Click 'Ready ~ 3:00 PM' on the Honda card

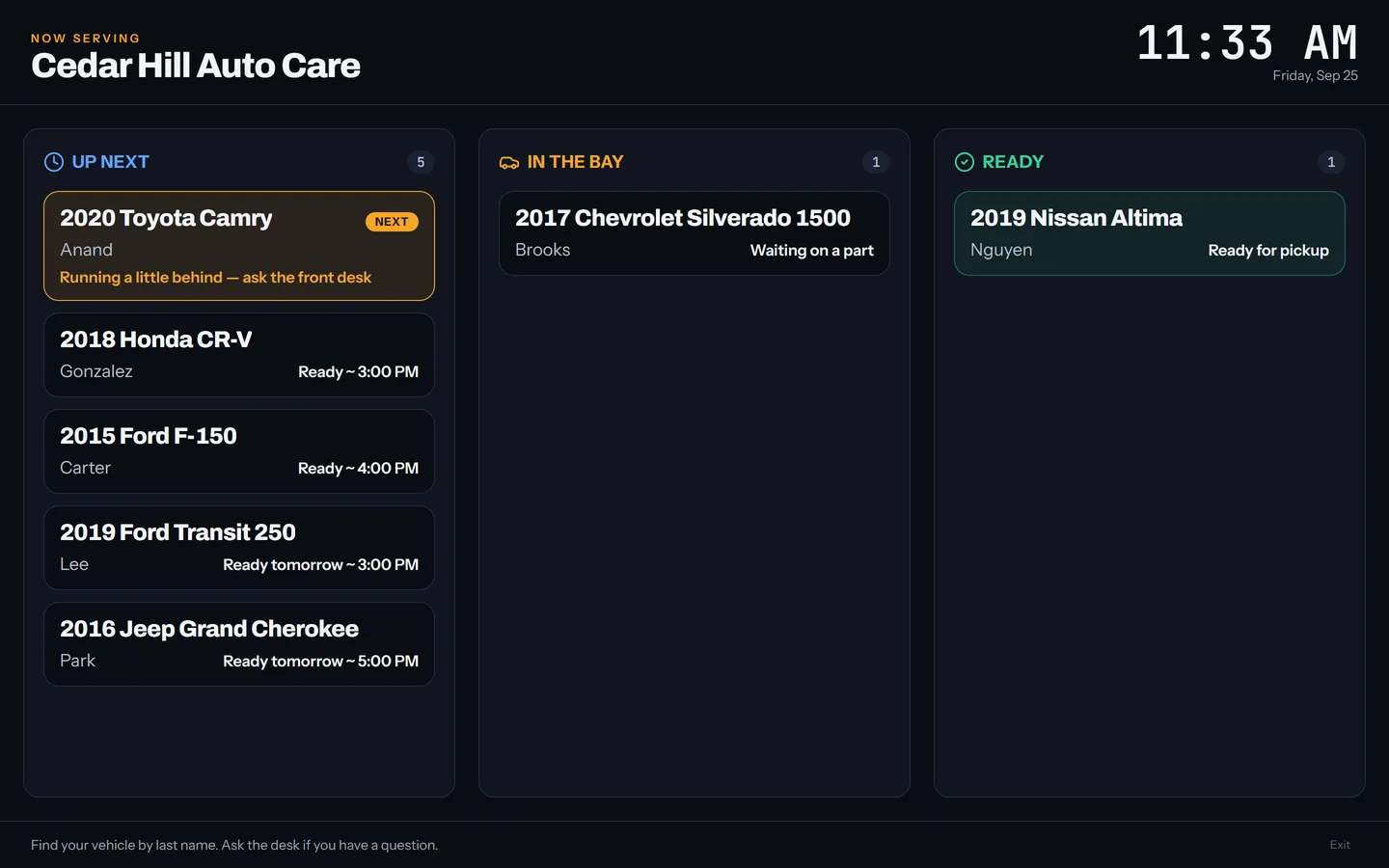click(x=358, y=372)
